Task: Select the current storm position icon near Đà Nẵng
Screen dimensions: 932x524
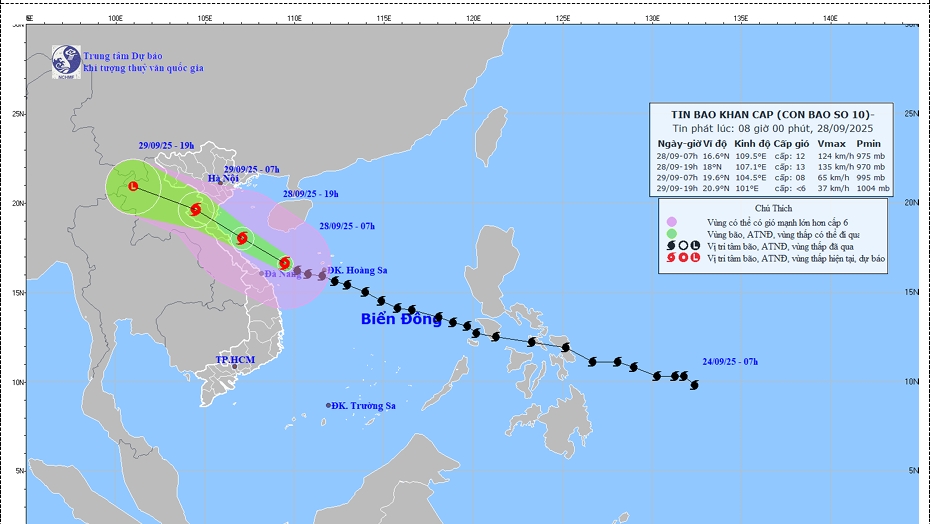Action: click(286, 263)
